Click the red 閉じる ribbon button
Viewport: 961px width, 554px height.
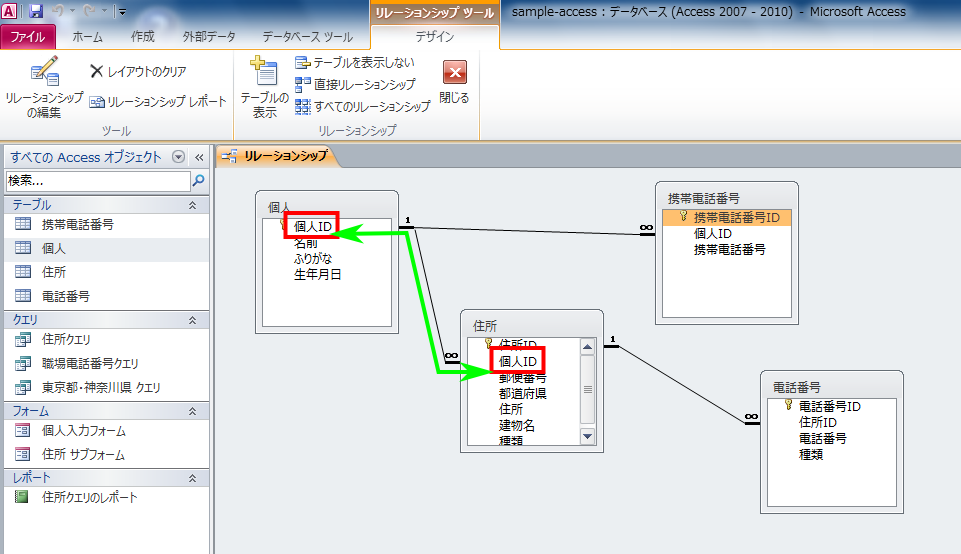tap(454, 82)
